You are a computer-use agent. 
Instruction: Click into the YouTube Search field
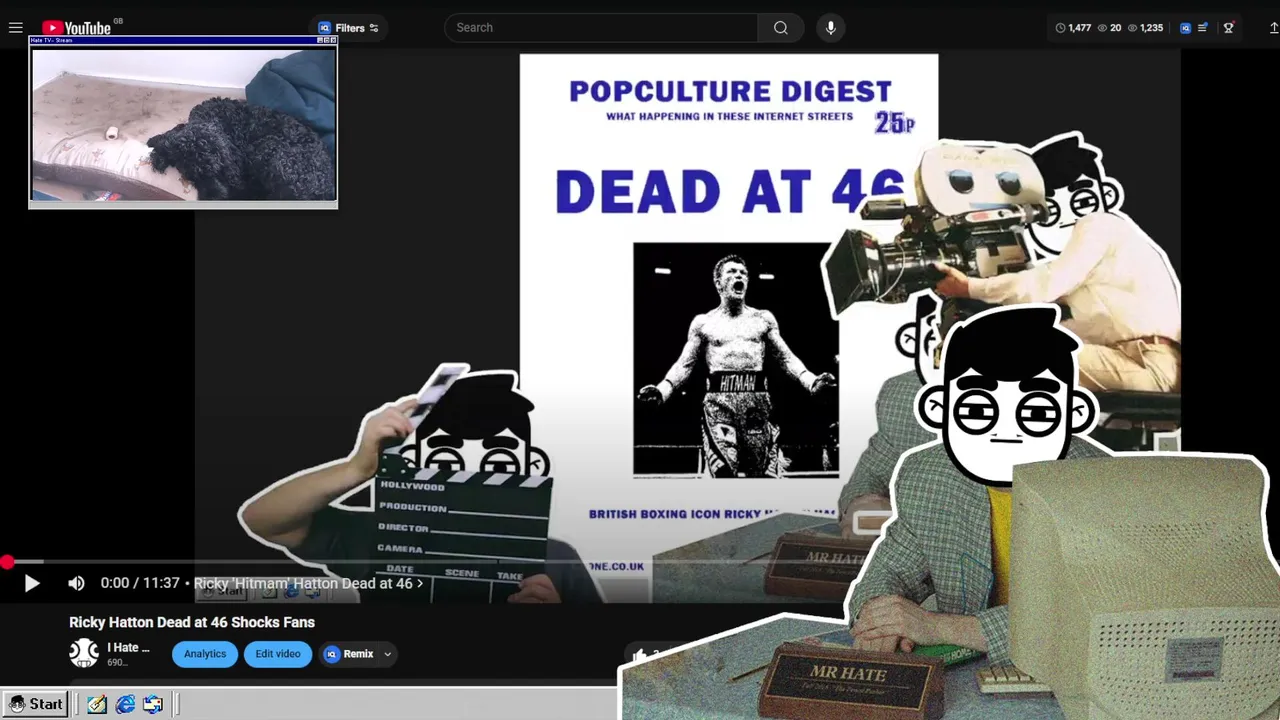pyautogui.click(x=601, y=28)
